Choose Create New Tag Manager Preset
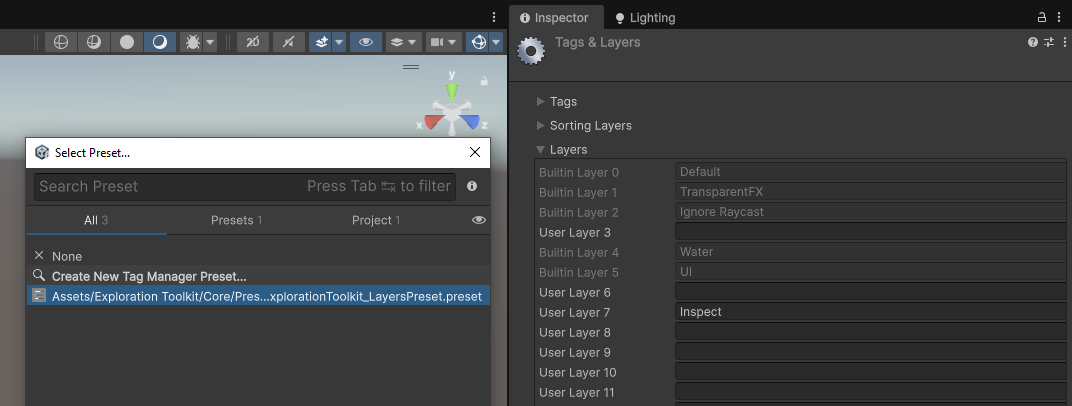The width and height of the screenshot is (1072, 406). 149,276
